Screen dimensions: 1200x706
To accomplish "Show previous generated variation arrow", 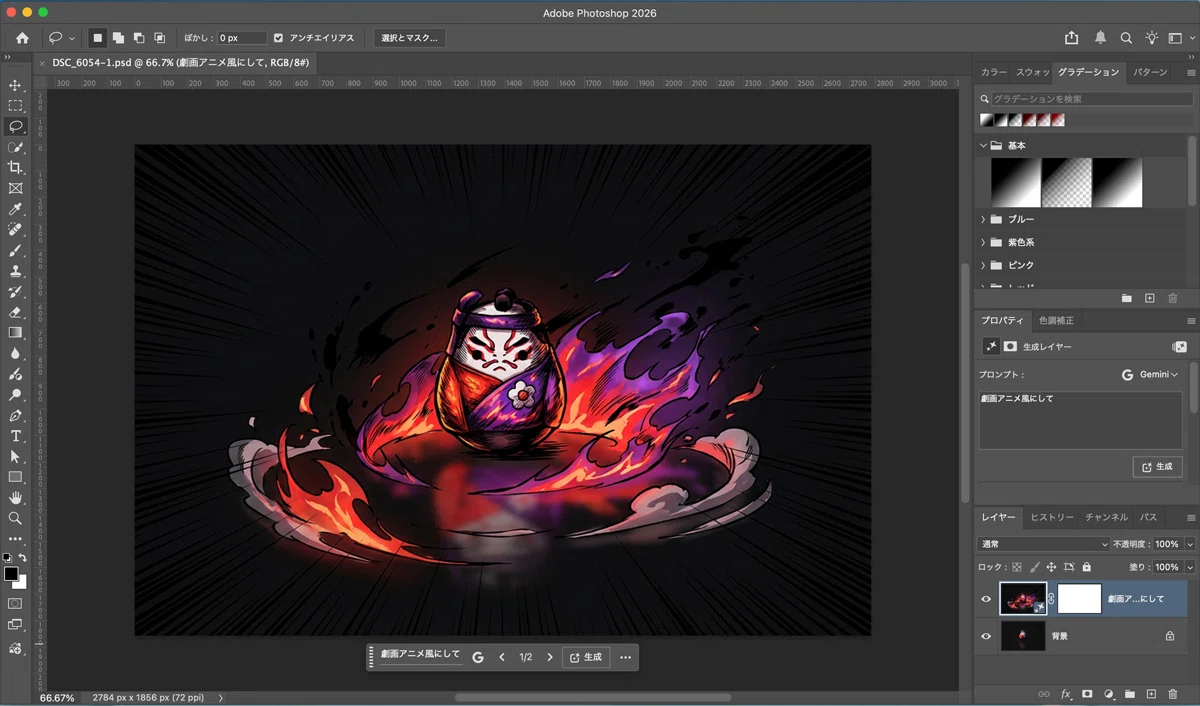I will tap(501, 657).
